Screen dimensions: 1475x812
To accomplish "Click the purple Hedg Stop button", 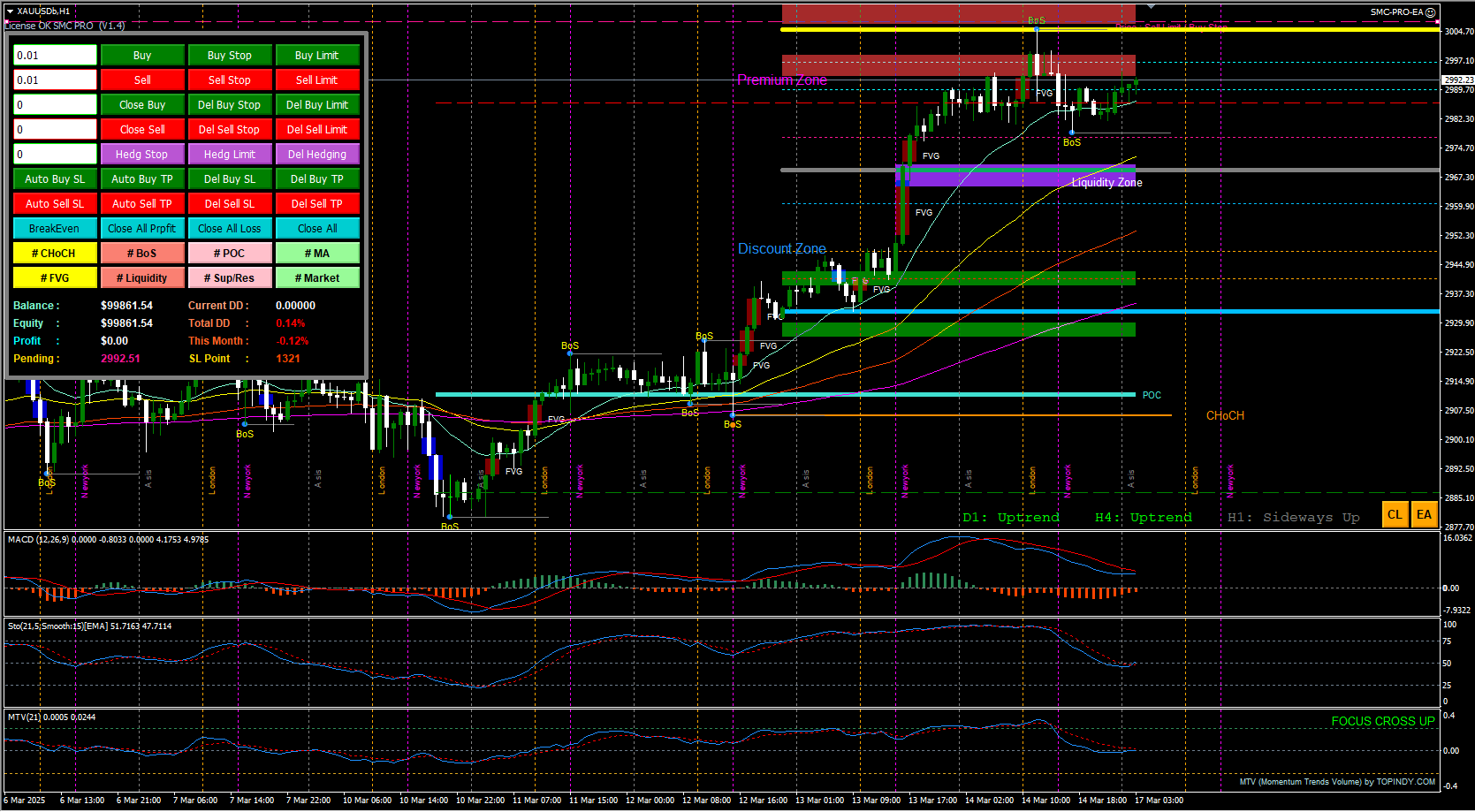I will (142, 155).
